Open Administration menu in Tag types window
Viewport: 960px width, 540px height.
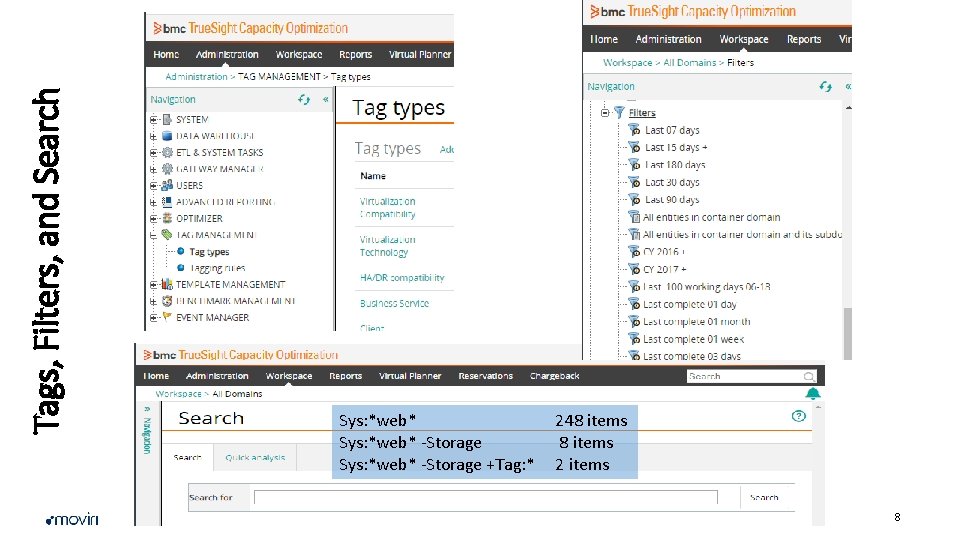point(227,54)
